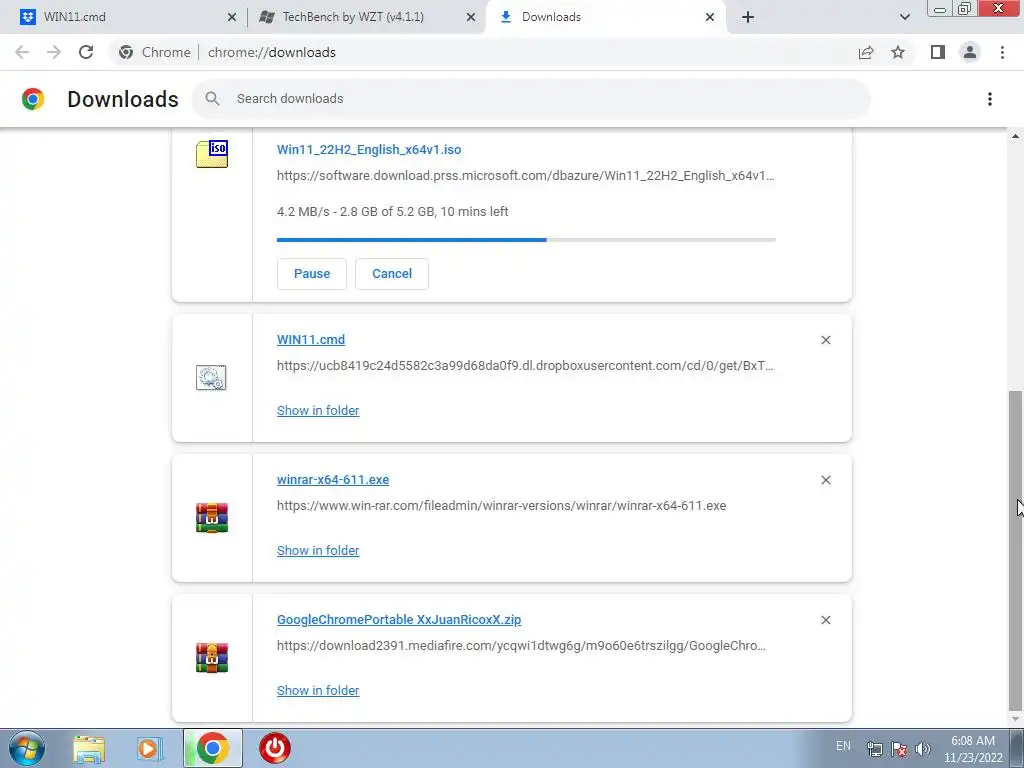This screenshot has width=1024, height=768.
Task: Close the WIN11.cmd tab
Action: click(232, 17)
